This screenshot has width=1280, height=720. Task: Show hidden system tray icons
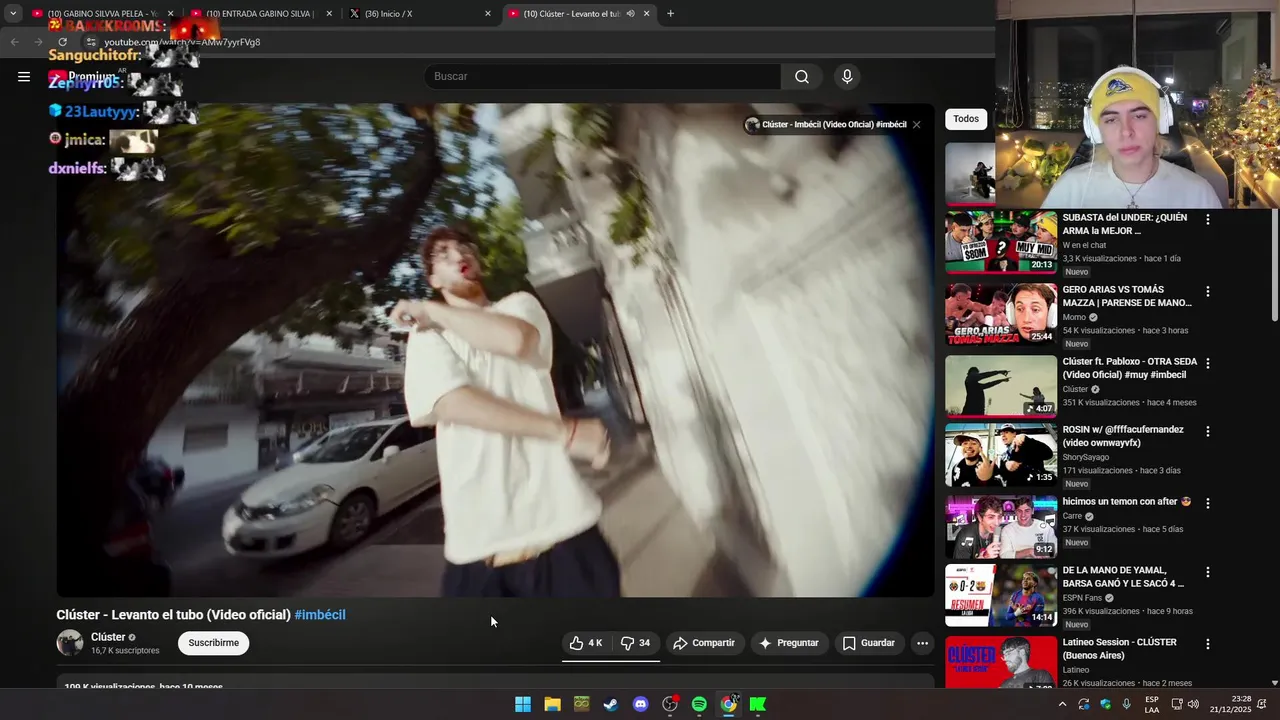click(1062, 704)
